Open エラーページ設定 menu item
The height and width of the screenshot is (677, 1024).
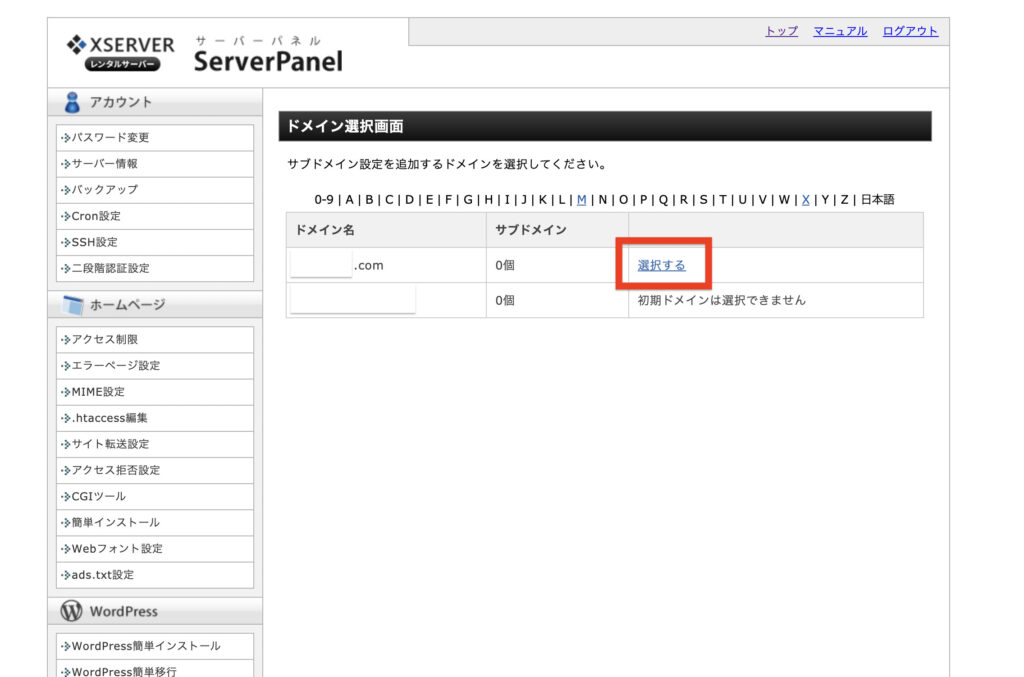click(155, 366)
